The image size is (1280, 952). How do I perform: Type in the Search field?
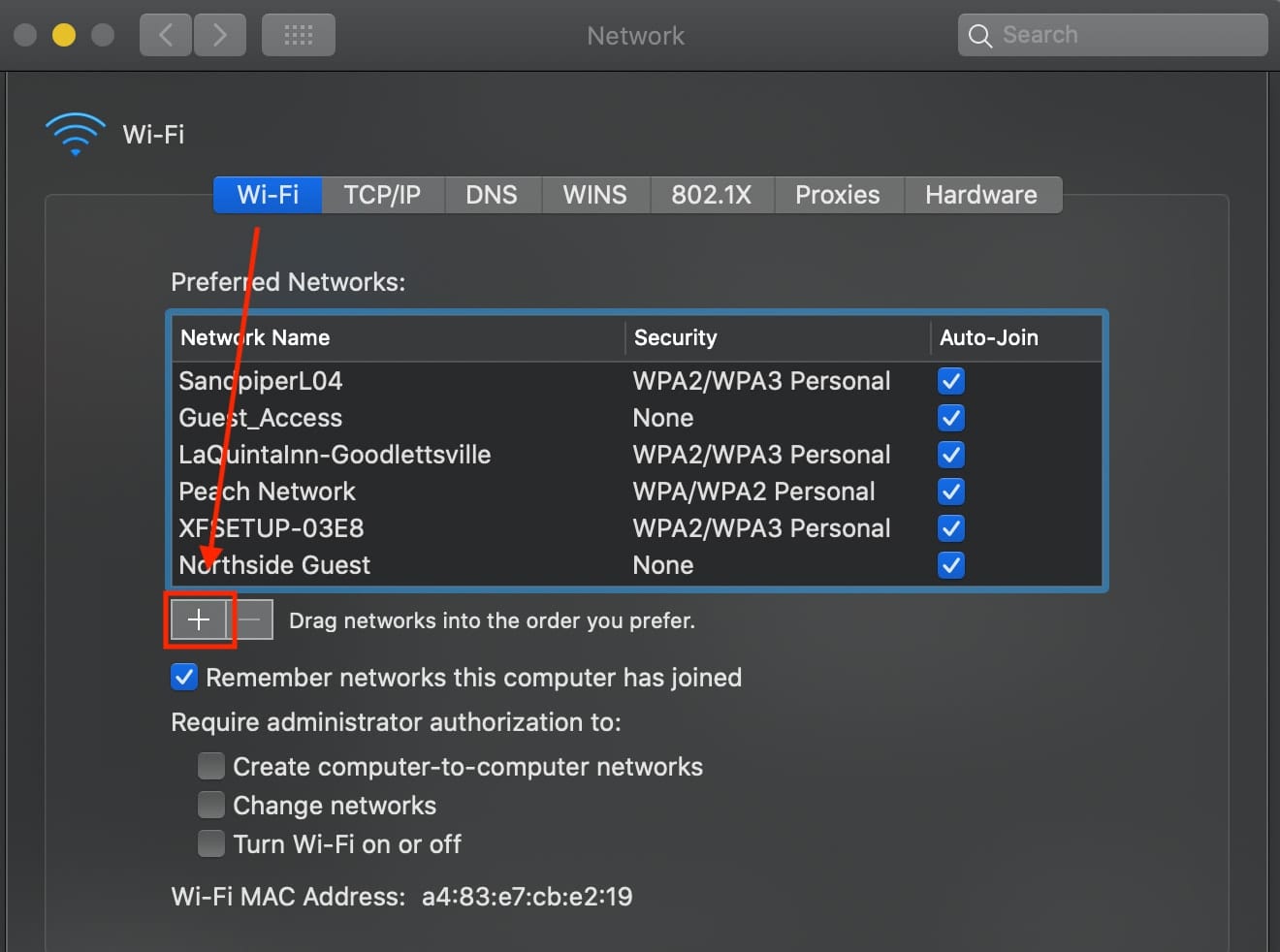[1125, 36]
